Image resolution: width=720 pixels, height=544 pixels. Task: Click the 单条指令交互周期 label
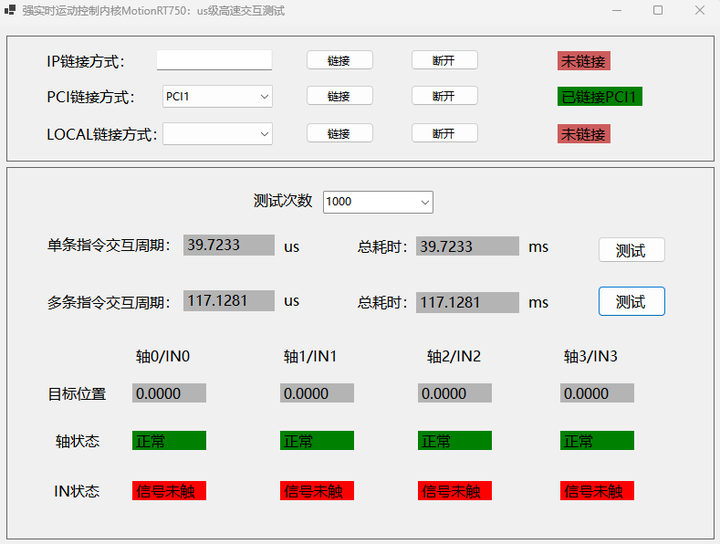109,245
